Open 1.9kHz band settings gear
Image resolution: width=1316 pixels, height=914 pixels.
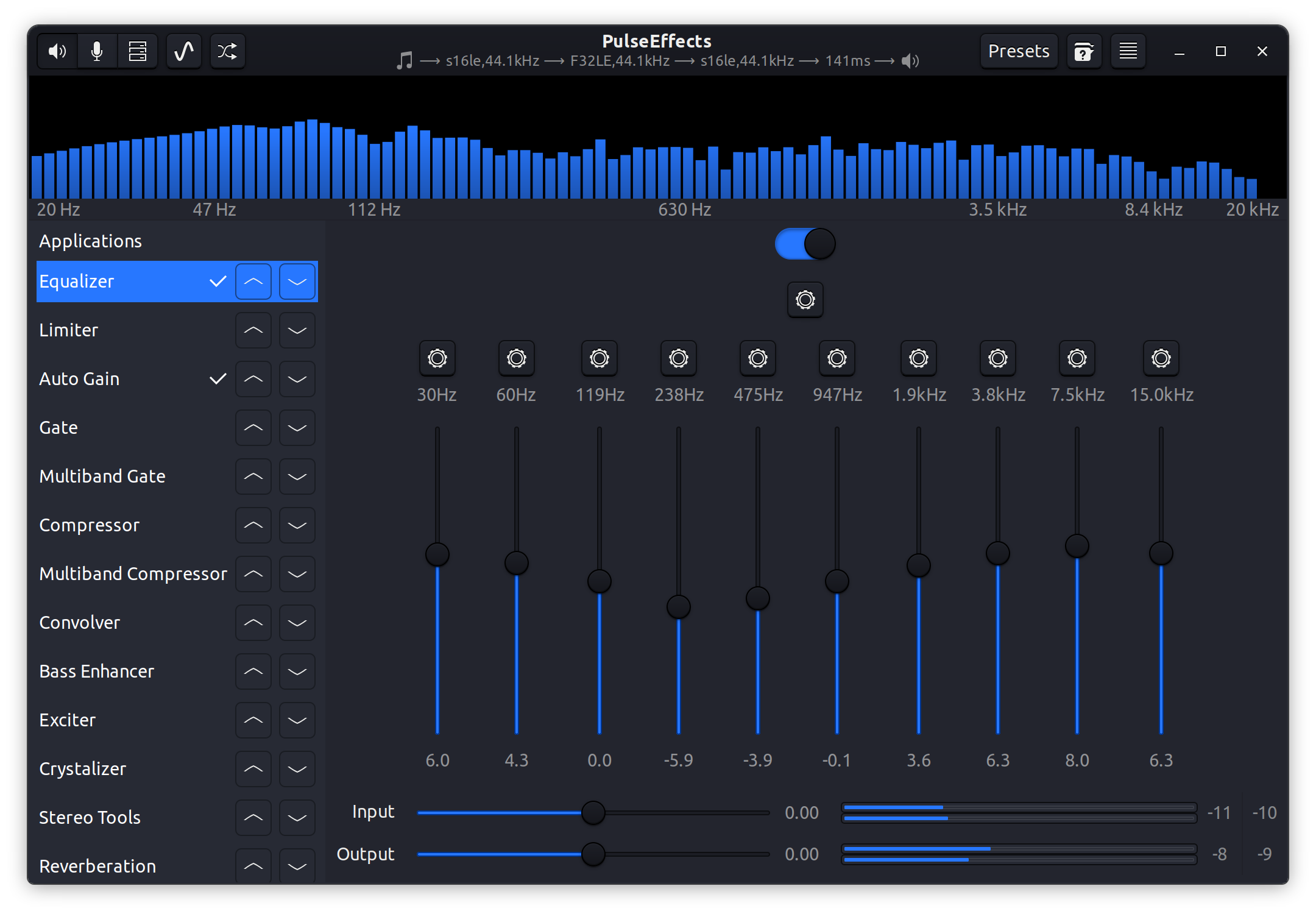pos(919,358)
